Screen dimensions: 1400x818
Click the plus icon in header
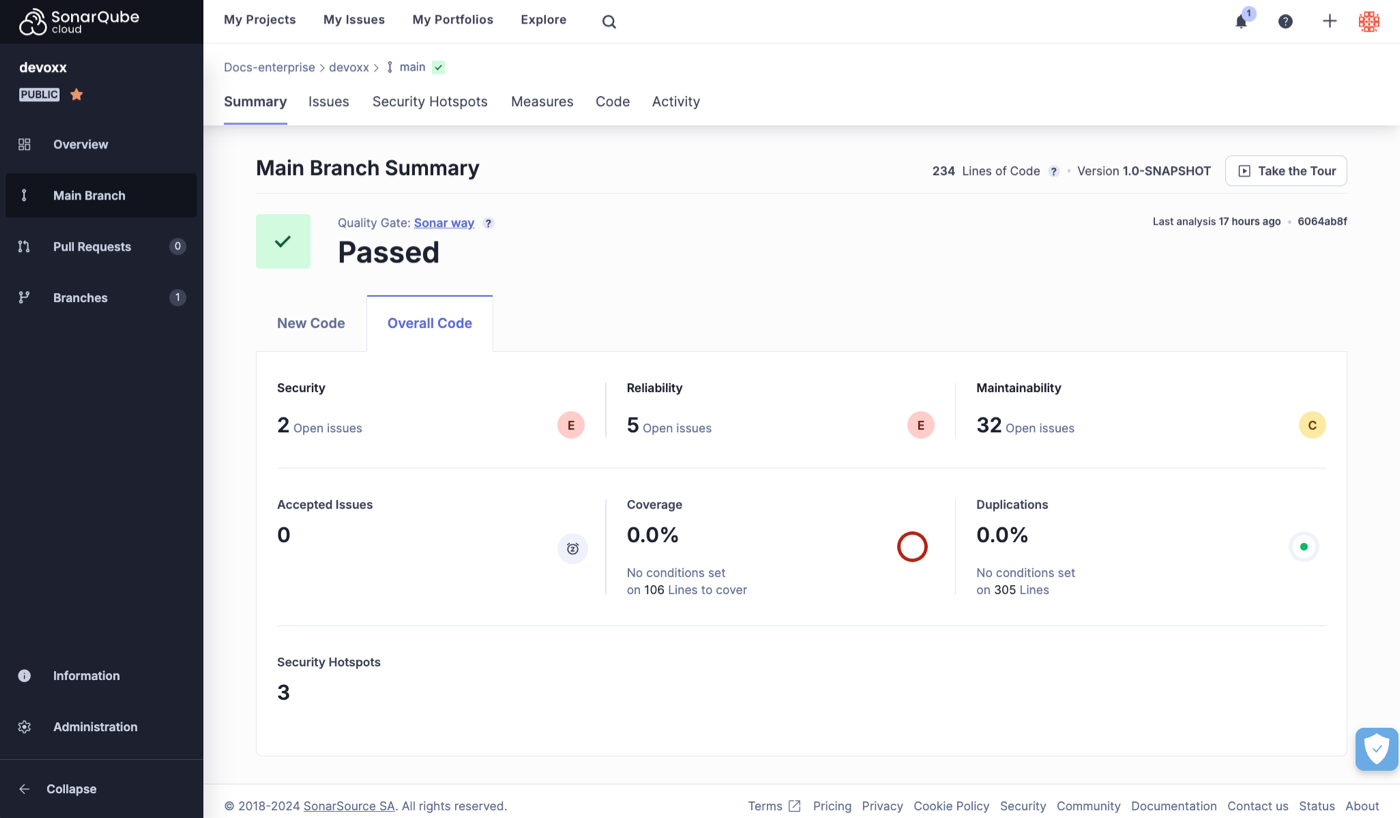1329,21
